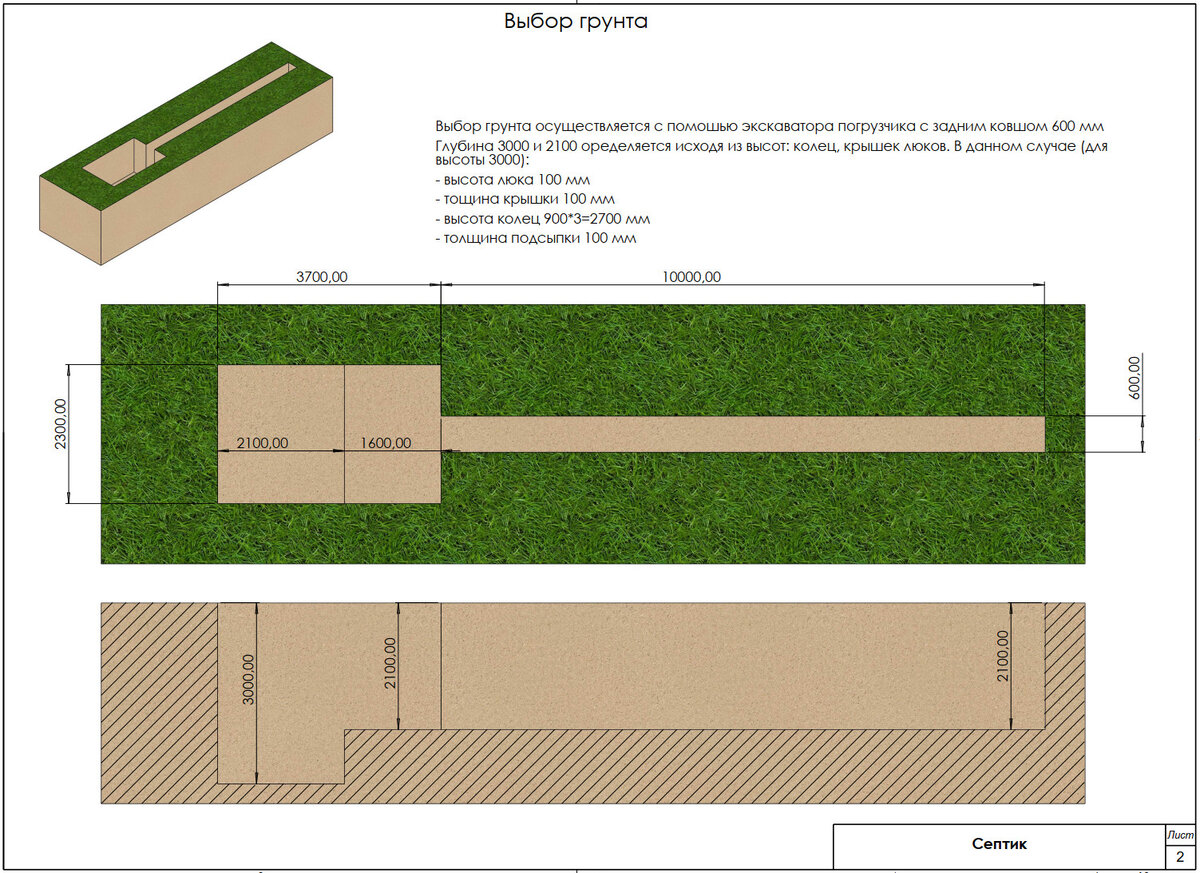This screenshot has width=1200, height=873.
Task: Click the narrow trench in plan view
Action: click(743, 434)
